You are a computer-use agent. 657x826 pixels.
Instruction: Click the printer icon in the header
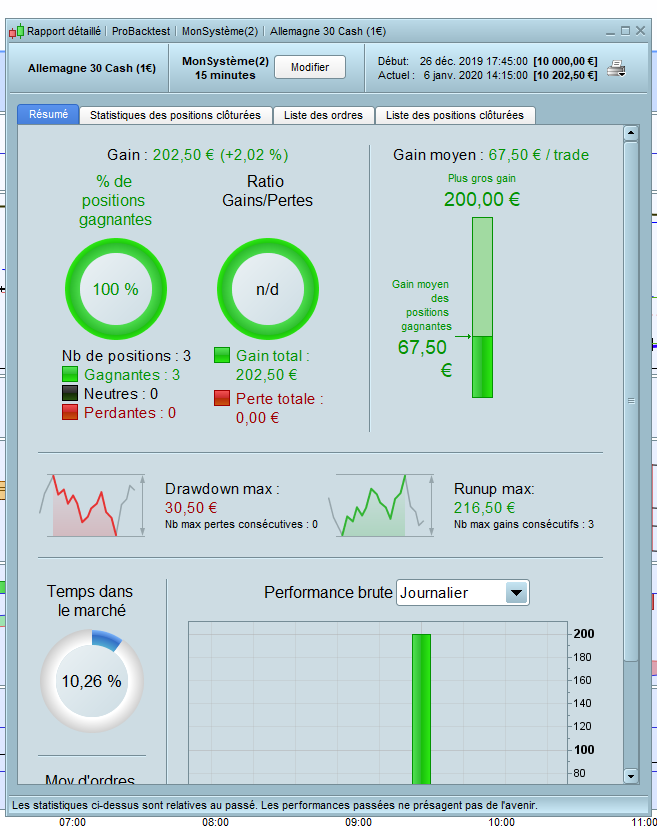[616, 68]
